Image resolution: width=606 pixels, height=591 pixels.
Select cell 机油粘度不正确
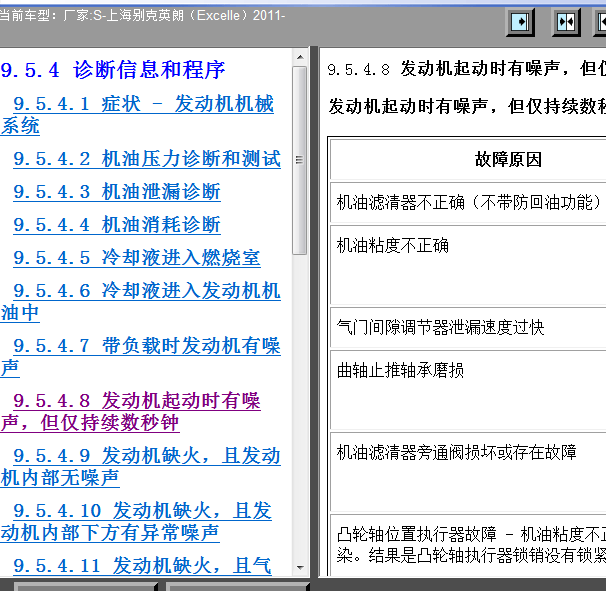(468, 265)
